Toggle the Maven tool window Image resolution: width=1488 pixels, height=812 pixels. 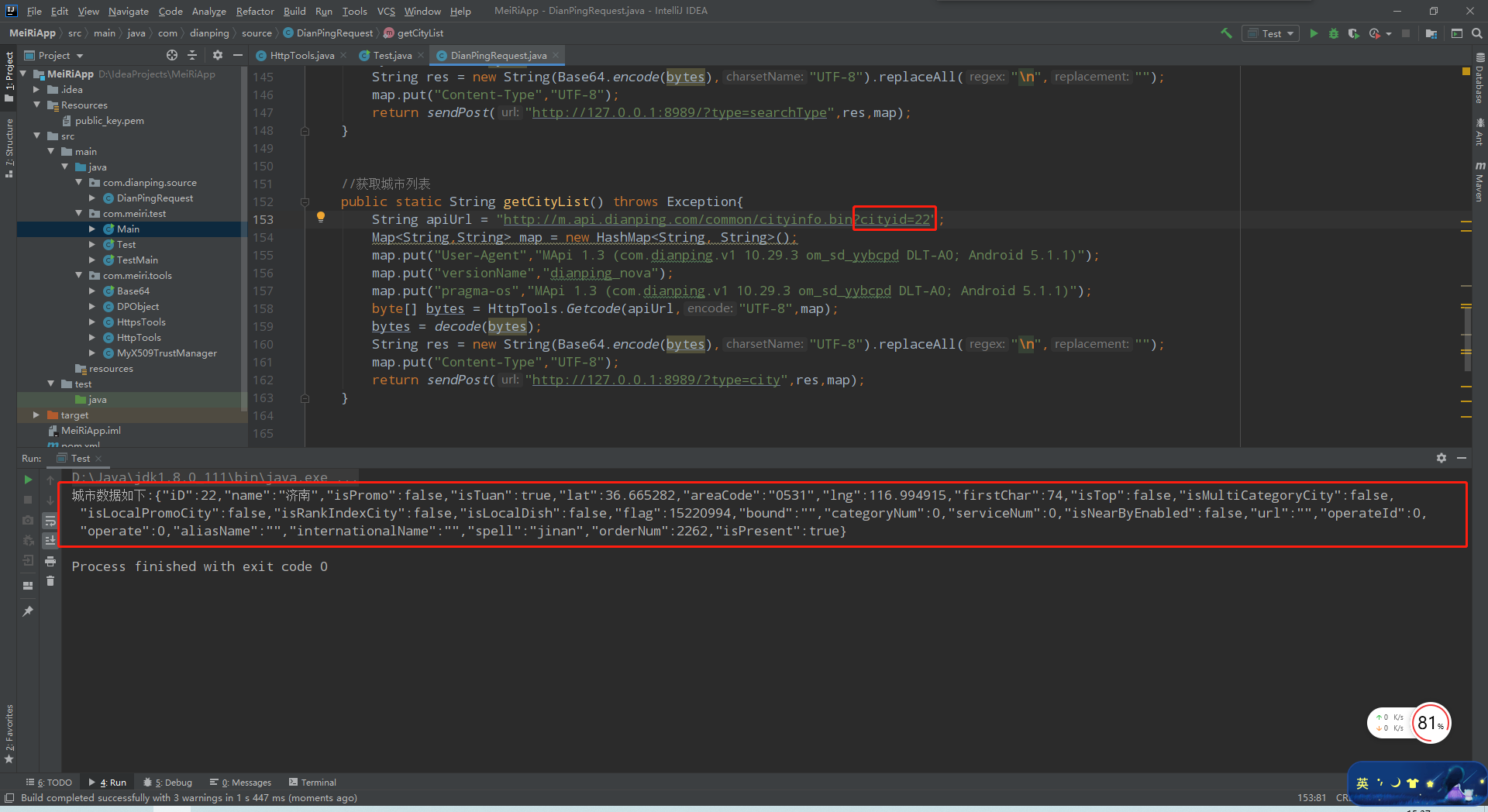pos(1479,183)
